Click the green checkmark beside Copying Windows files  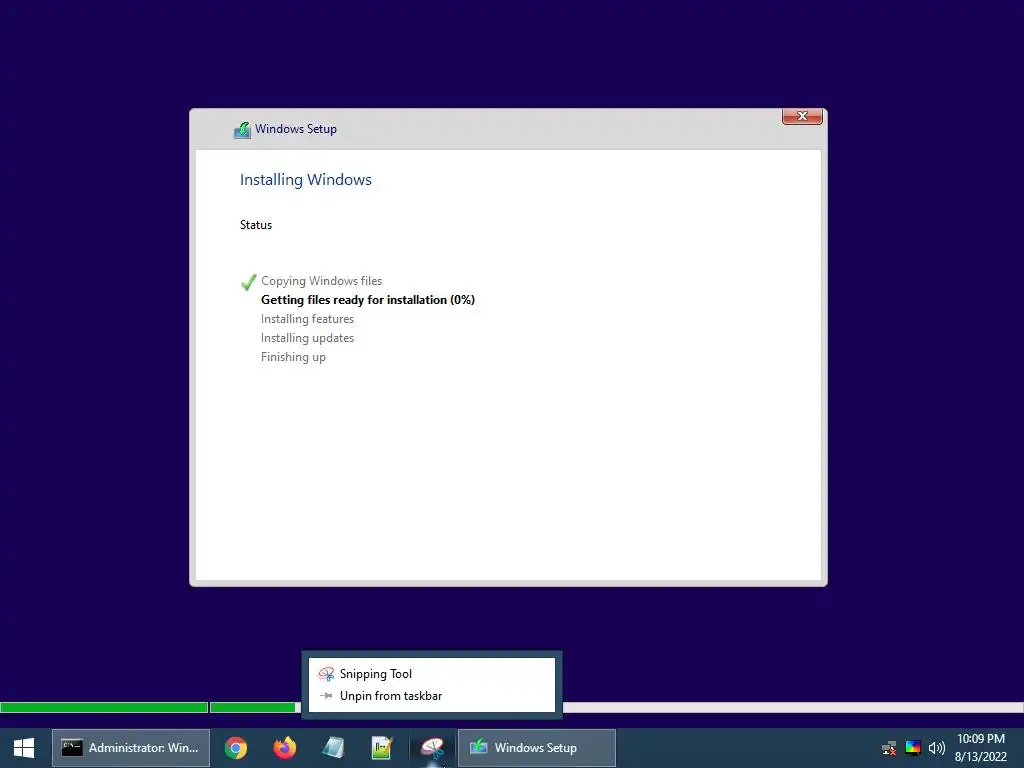pyautogui.click(x=248, y=282)
